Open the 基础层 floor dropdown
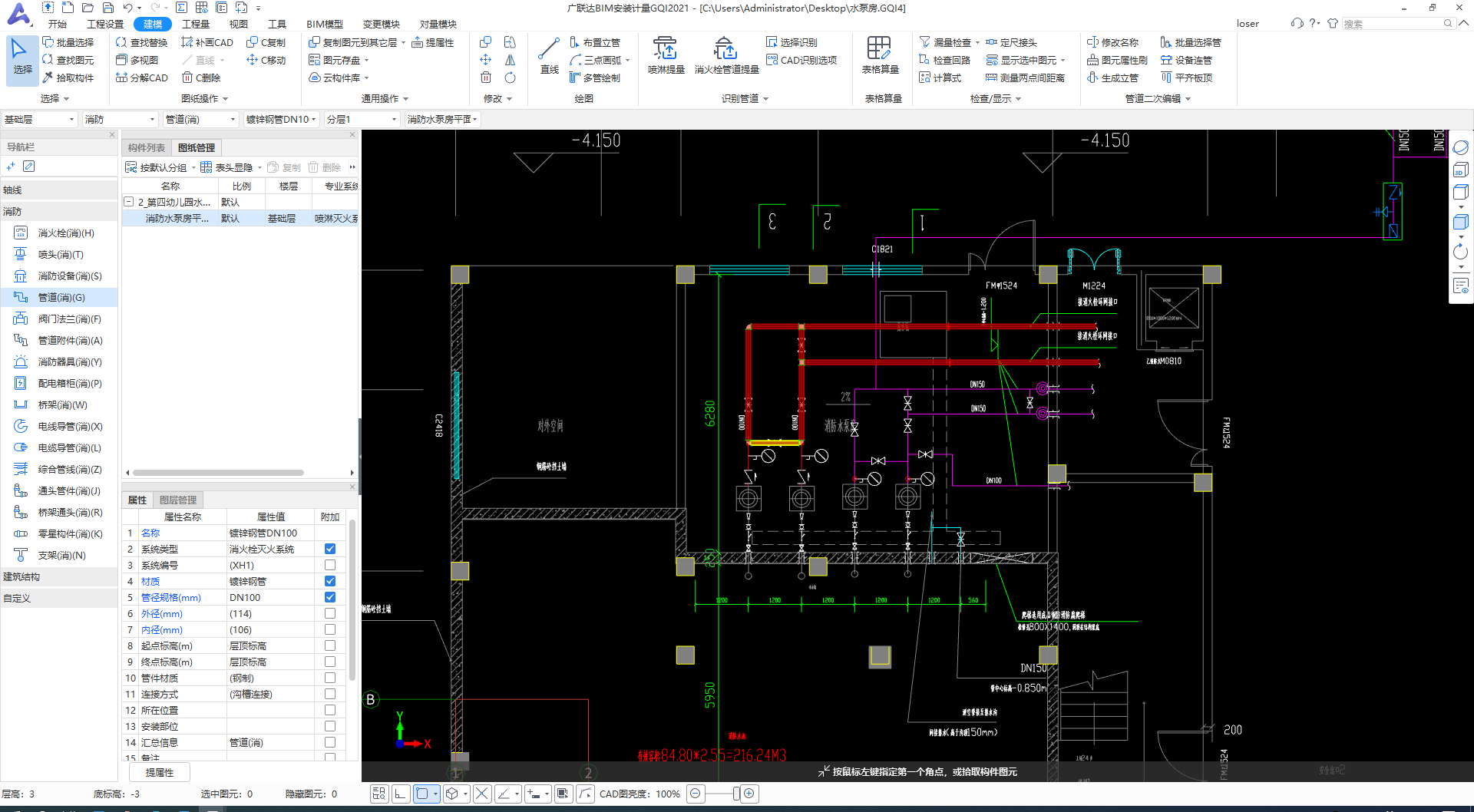This screenshot has width=1474, height=812. pos(39,119)
